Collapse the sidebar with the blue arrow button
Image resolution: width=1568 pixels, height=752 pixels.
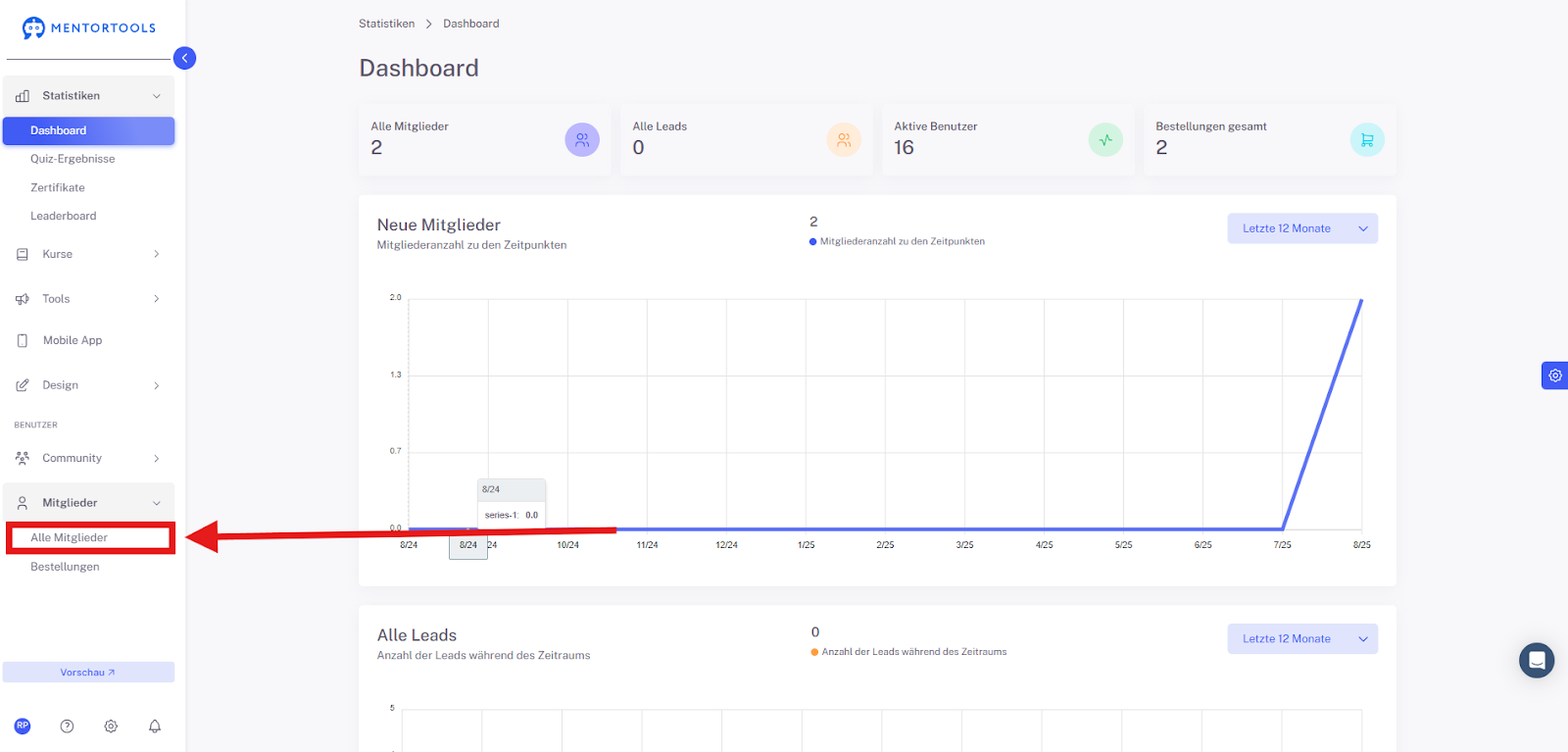pos(184,58)
